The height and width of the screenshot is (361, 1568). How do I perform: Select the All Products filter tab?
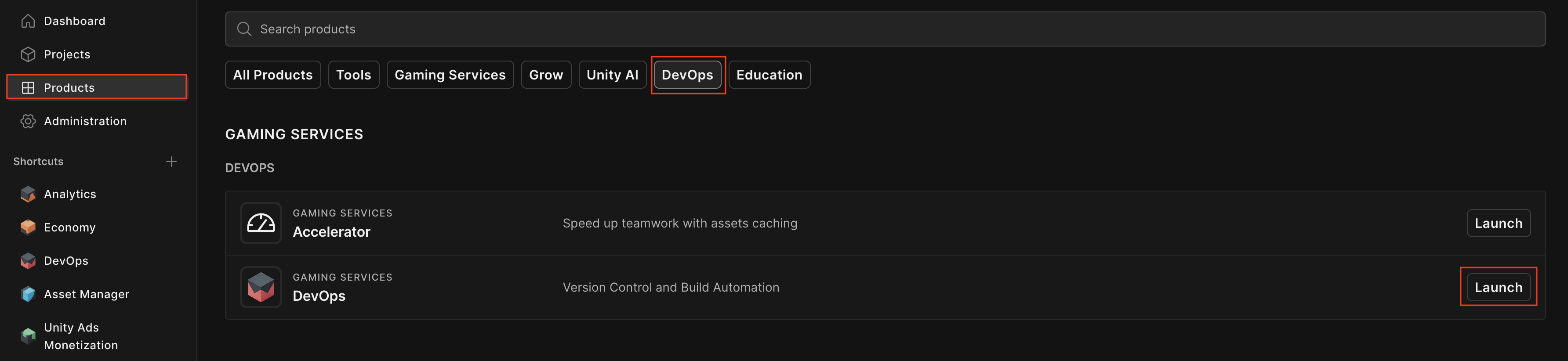click(273, 75)
